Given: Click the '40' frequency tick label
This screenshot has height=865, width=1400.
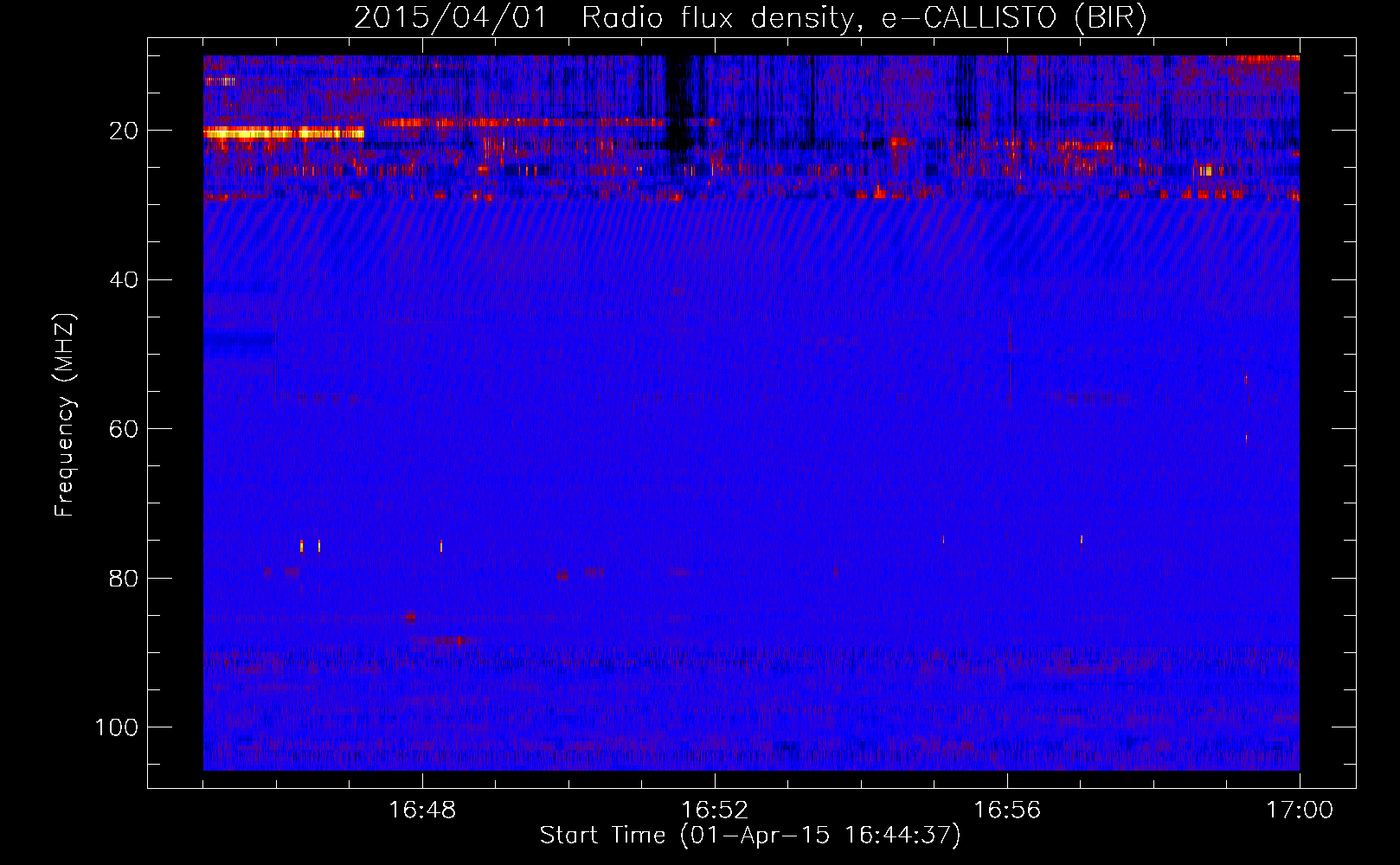Looking at the screenshot, I should point(124,280).
